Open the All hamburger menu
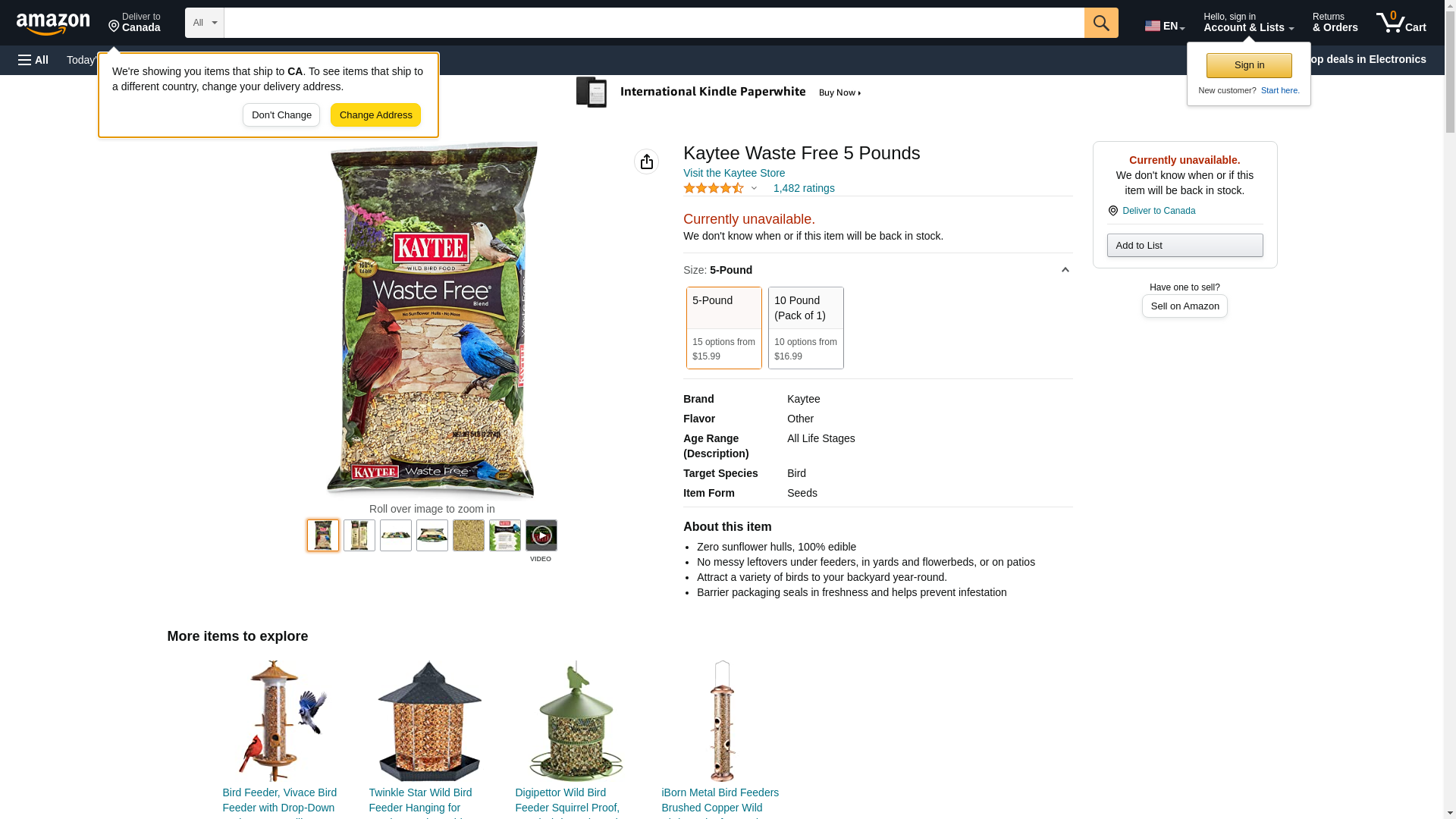 33,60
